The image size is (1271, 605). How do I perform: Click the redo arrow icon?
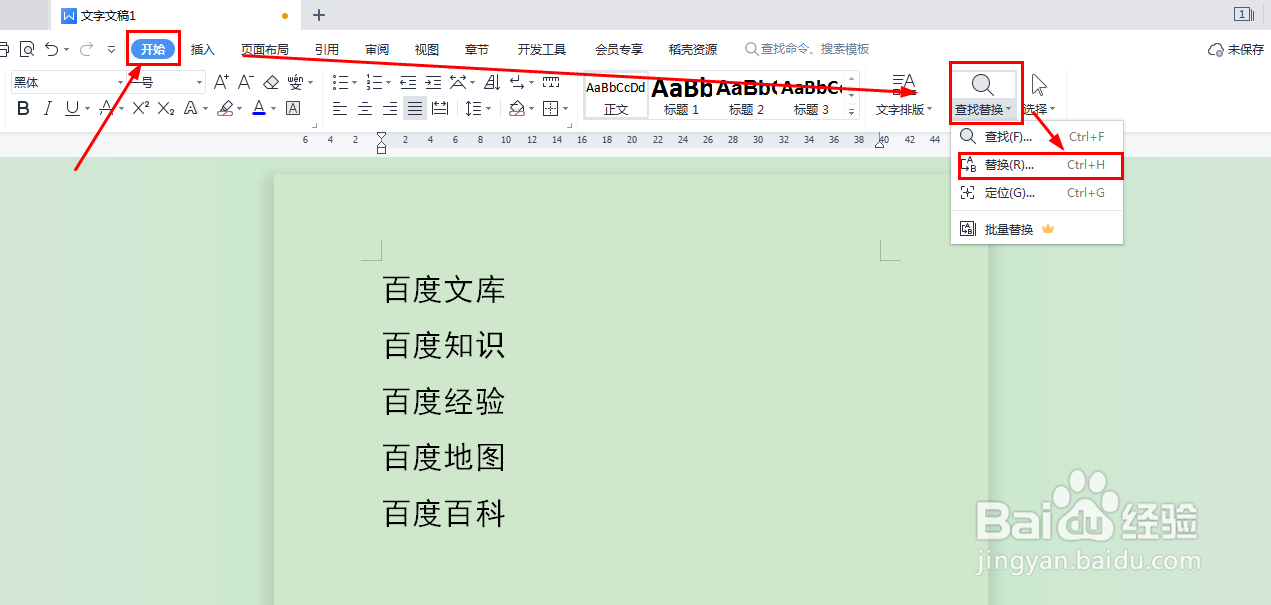tap(86, 48)
